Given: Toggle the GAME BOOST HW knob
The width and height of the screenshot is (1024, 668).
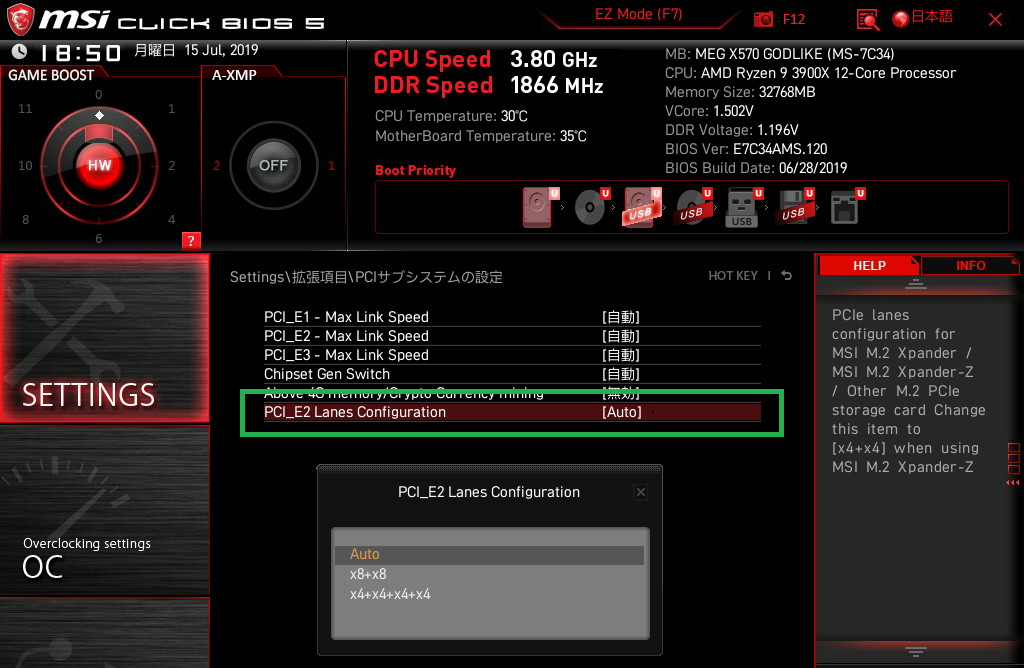Looking at the screenshot, I should point(99,165).
